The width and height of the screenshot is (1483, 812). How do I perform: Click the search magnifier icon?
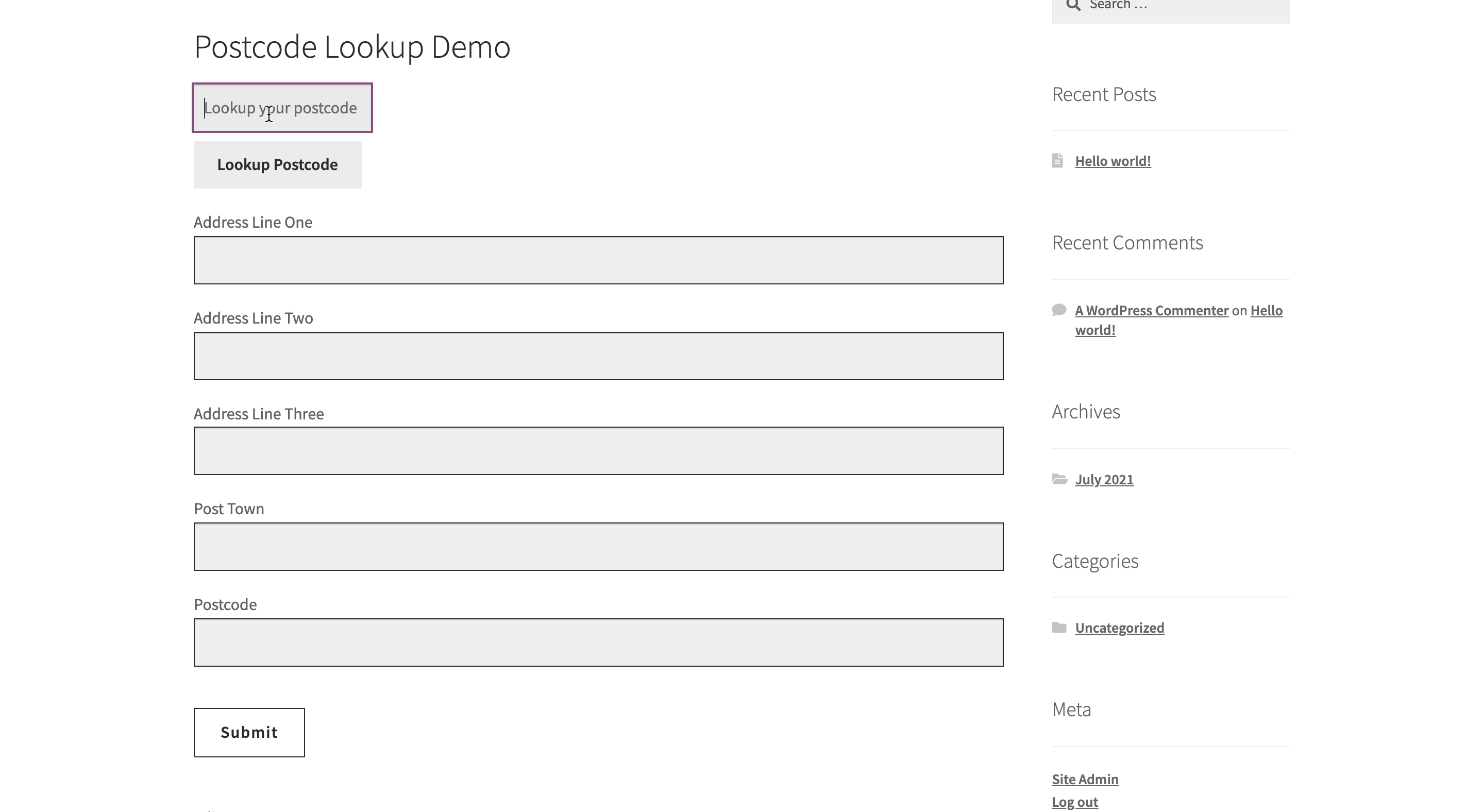(x=1073, y=6)
